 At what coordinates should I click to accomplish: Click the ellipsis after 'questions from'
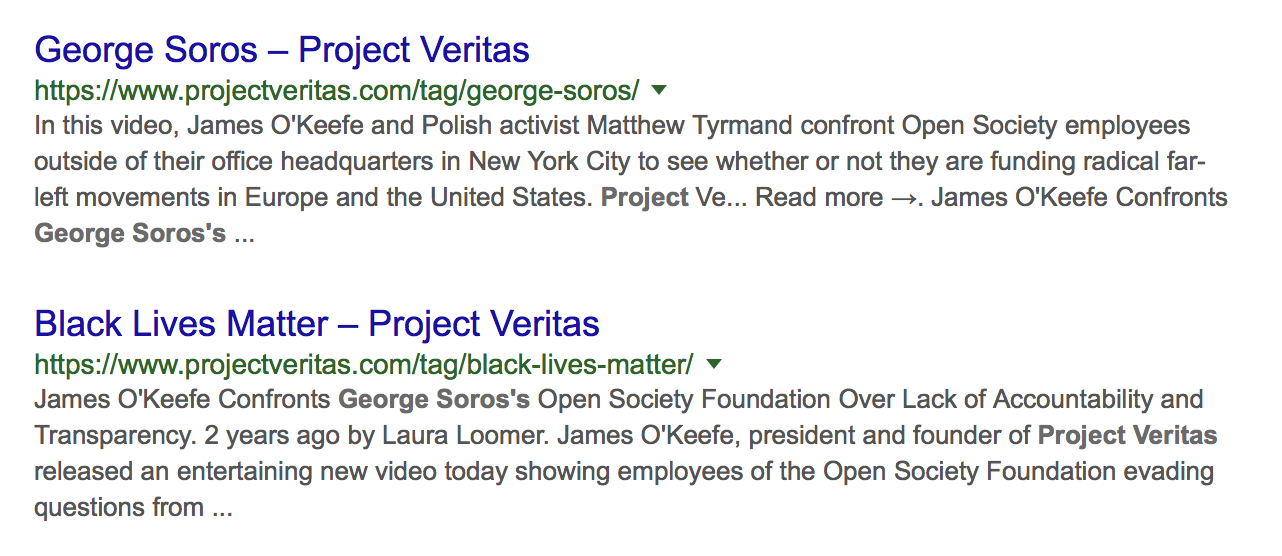pos(221,508)
